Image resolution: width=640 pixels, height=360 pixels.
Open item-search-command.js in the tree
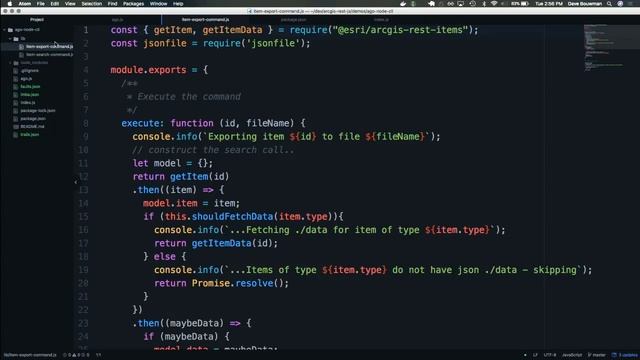pos(49,55)
